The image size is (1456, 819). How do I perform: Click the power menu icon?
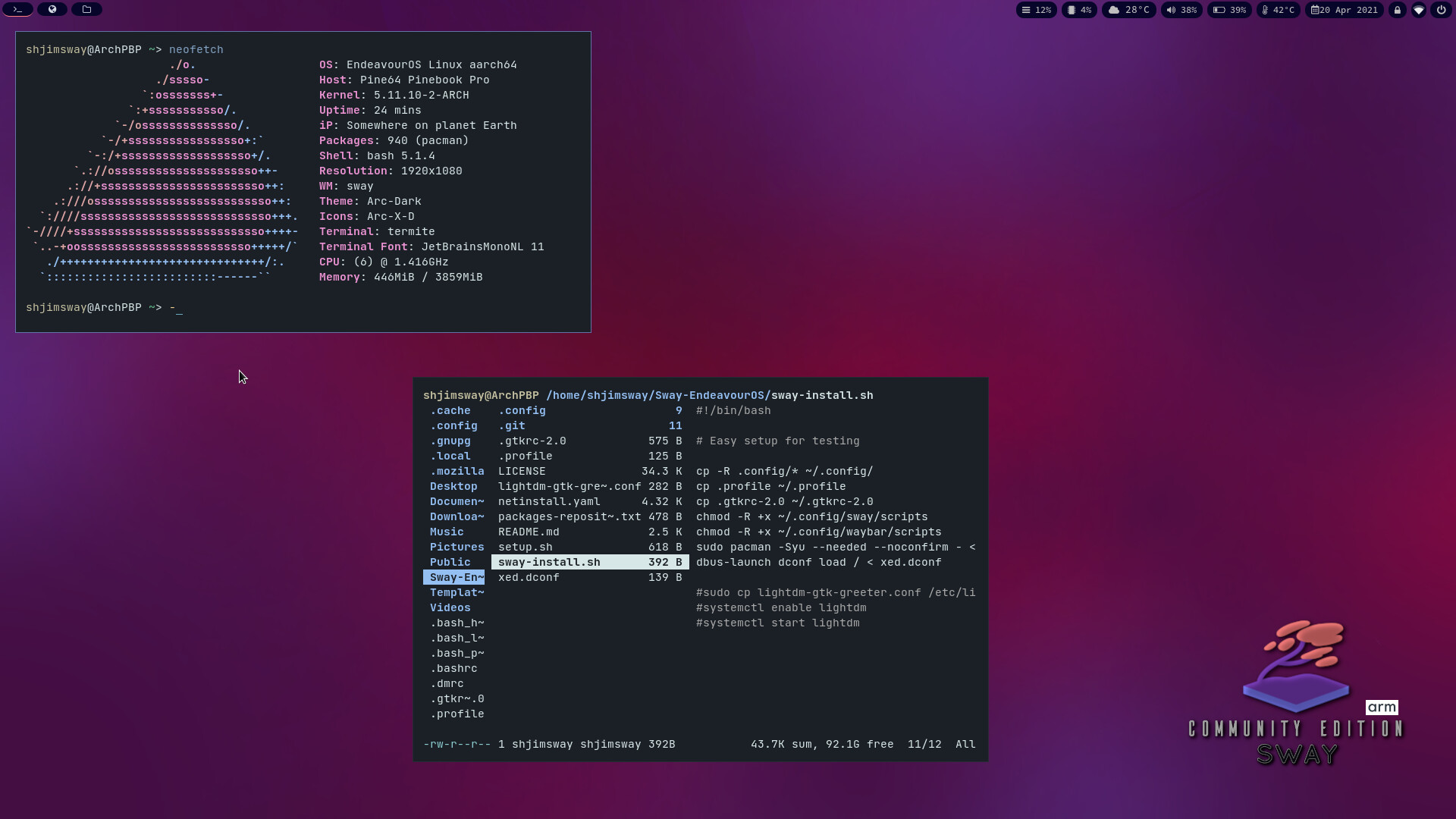(x=1441, y=10)
